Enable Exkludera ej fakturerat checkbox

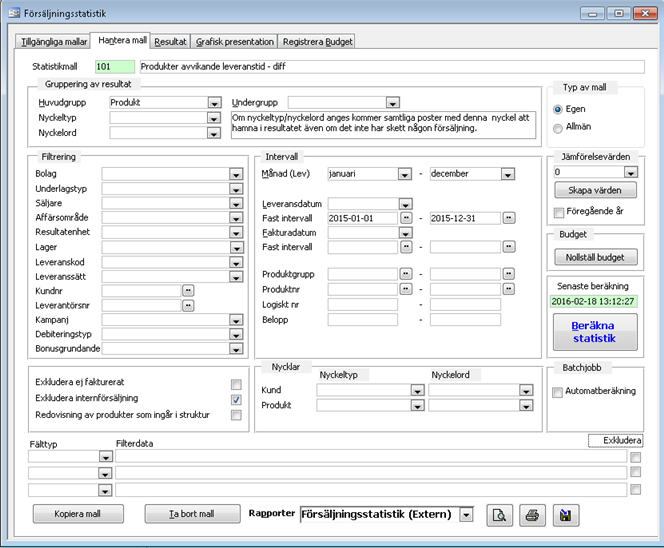236,383
